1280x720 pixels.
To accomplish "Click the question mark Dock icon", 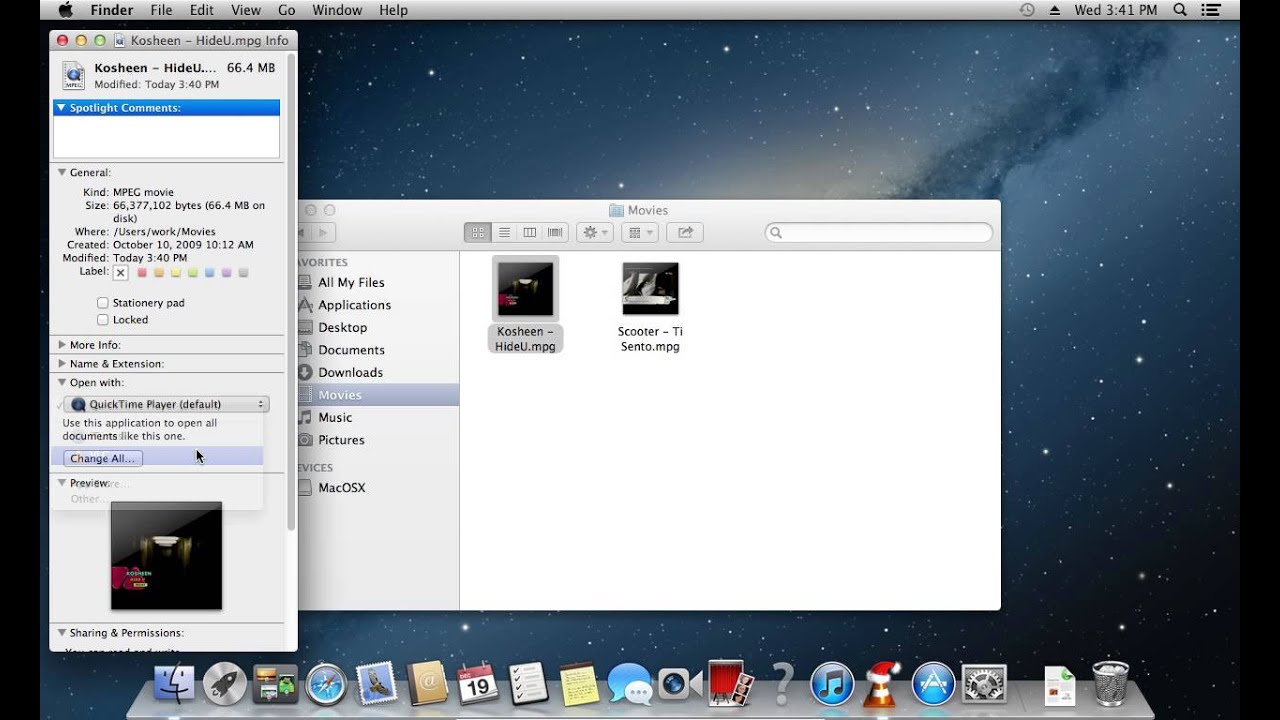I will (783, 684).
